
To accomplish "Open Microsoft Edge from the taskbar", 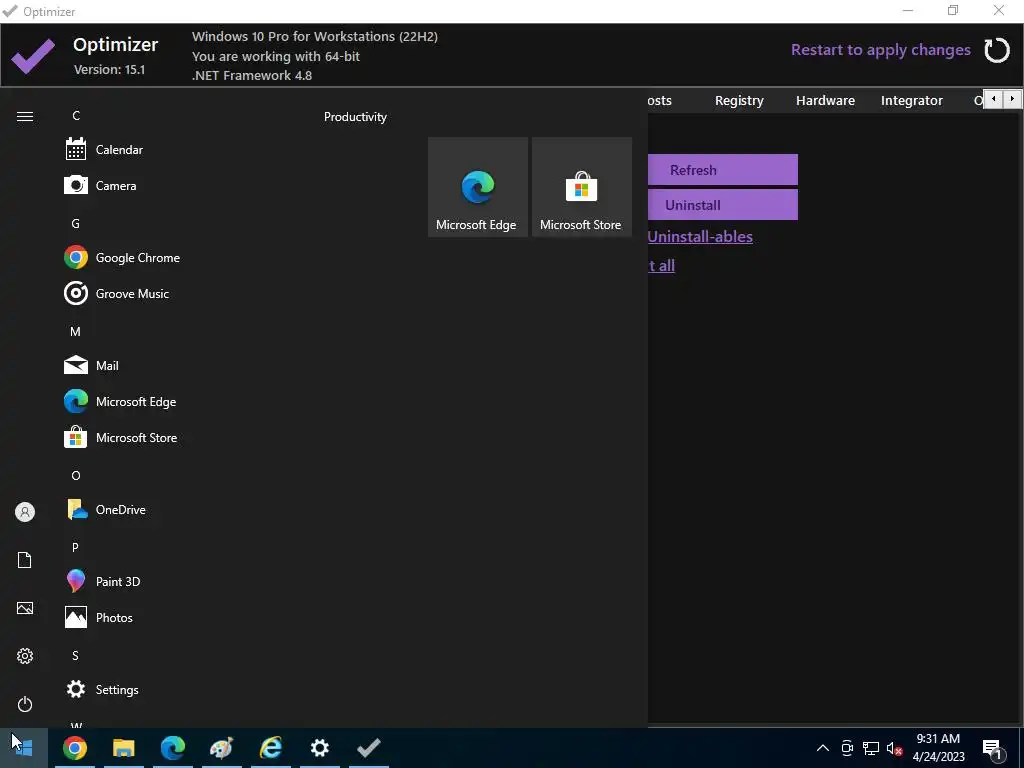I will click(x=172, y=748).
